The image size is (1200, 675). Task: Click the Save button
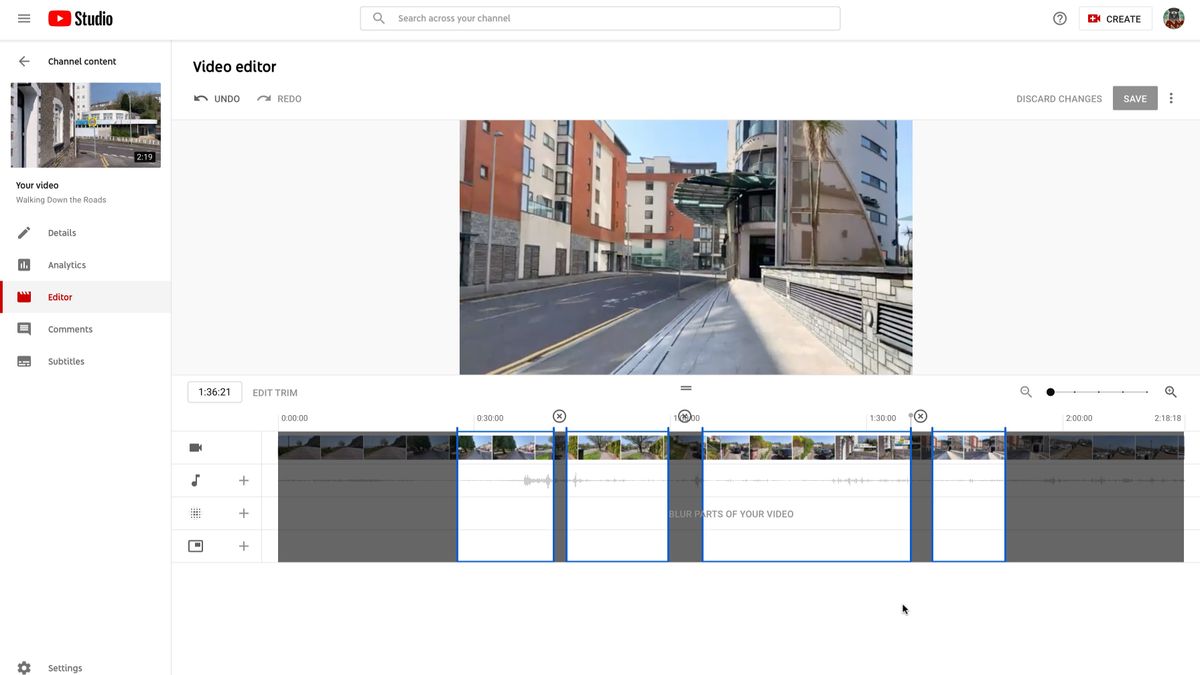[1134, 98]
